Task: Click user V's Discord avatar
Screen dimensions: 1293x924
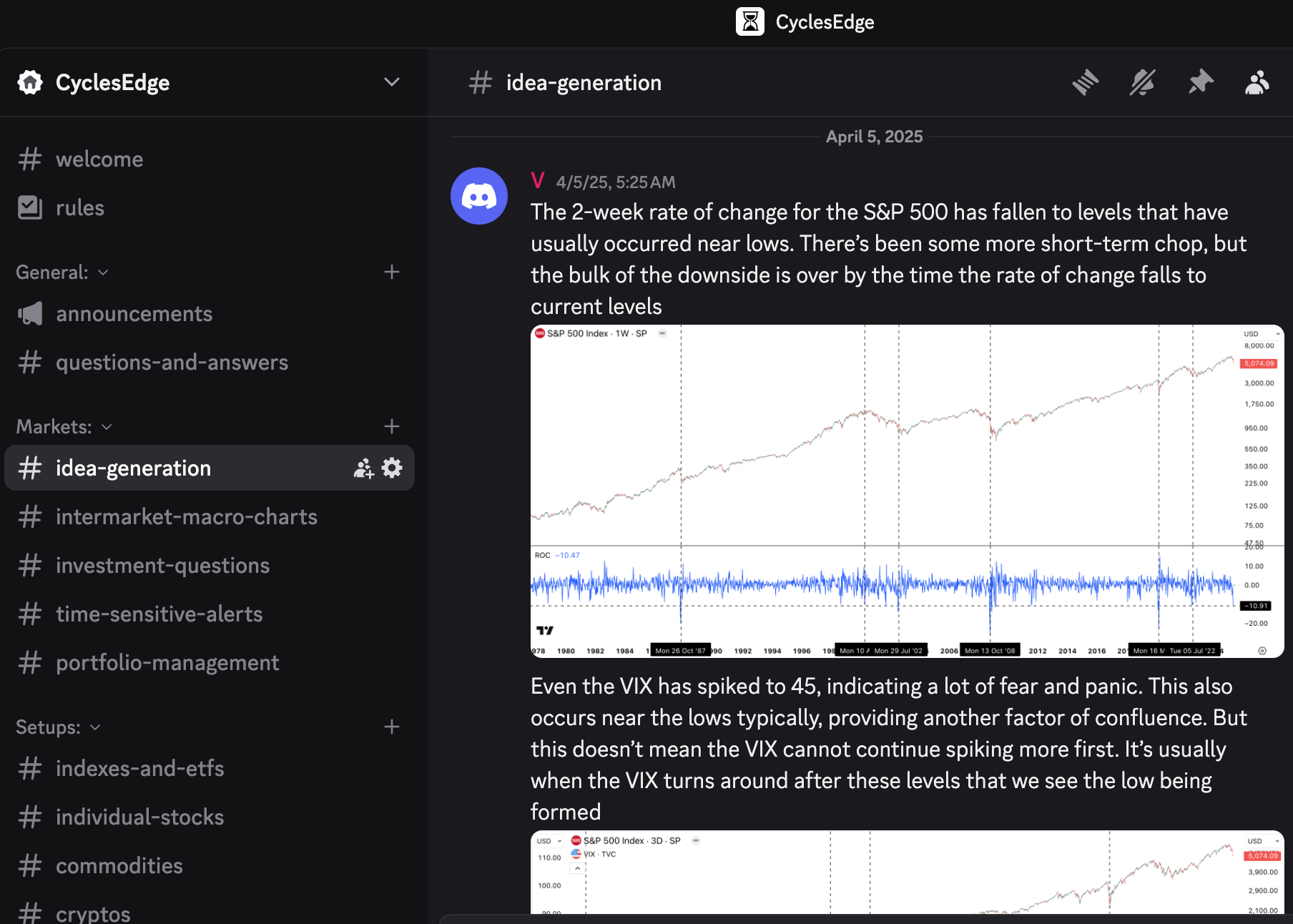Action: coord(479,196)
